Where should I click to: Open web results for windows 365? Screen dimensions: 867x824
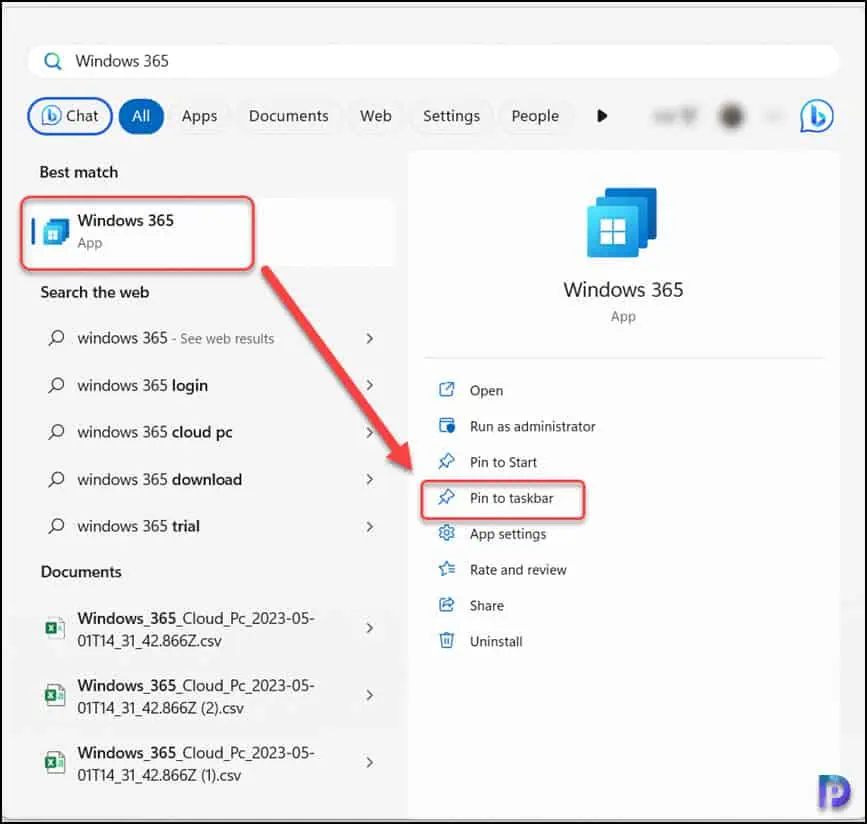pos(211,338)
